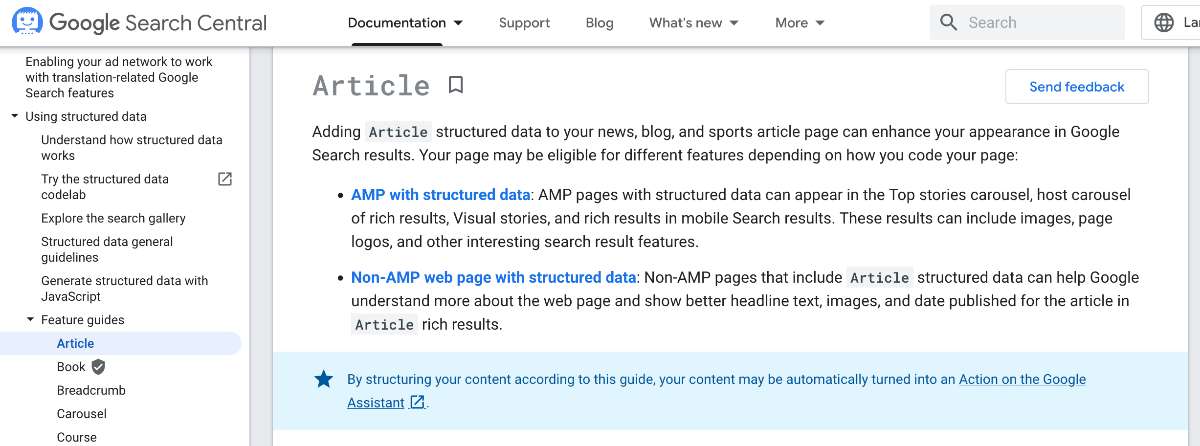Click the star icon in the note box
Image resolution: width=1200 pixels, height=446 pixels.
coord(323,379)
